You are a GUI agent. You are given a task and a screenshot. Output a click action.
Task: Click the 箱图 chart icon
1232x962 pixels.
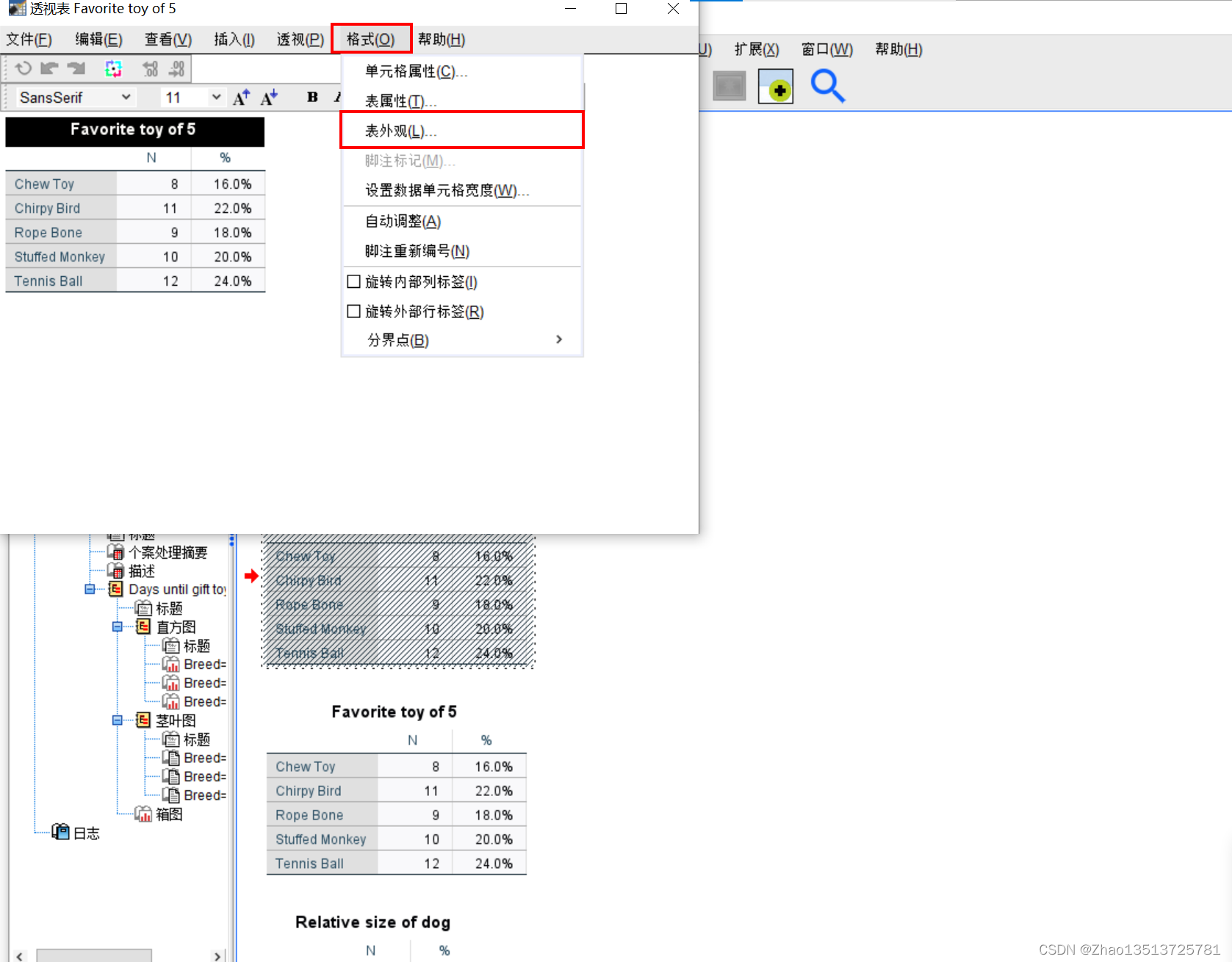pos(143,814)
